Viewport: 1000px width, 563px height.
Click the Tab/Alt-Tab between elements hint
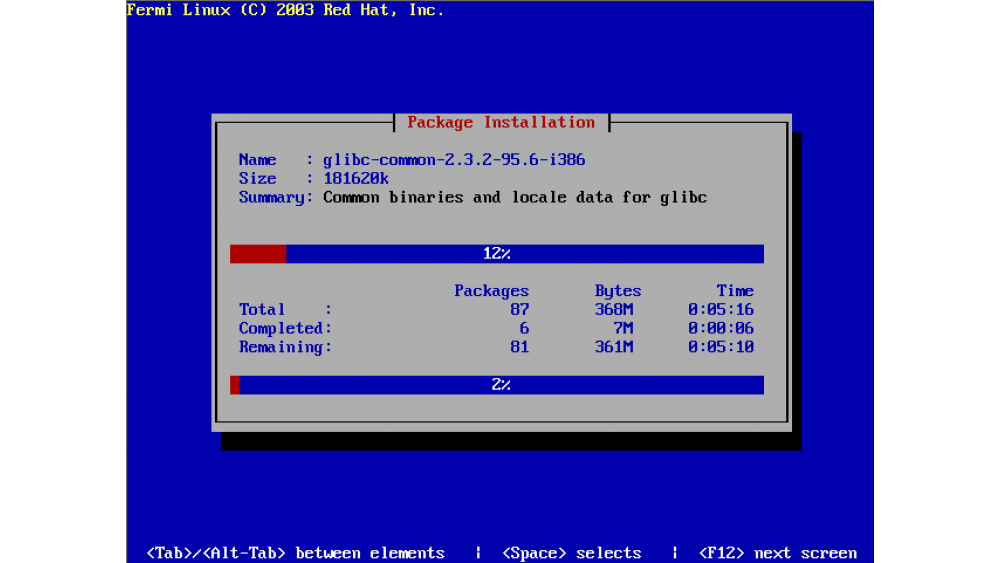point(295,553)
